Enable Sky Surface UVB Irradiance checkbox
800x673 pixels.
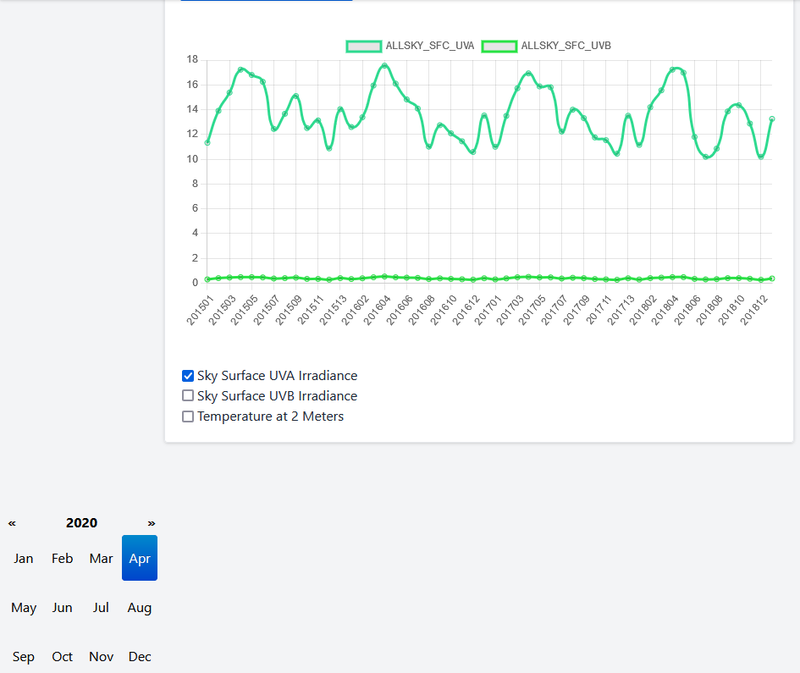188,396
